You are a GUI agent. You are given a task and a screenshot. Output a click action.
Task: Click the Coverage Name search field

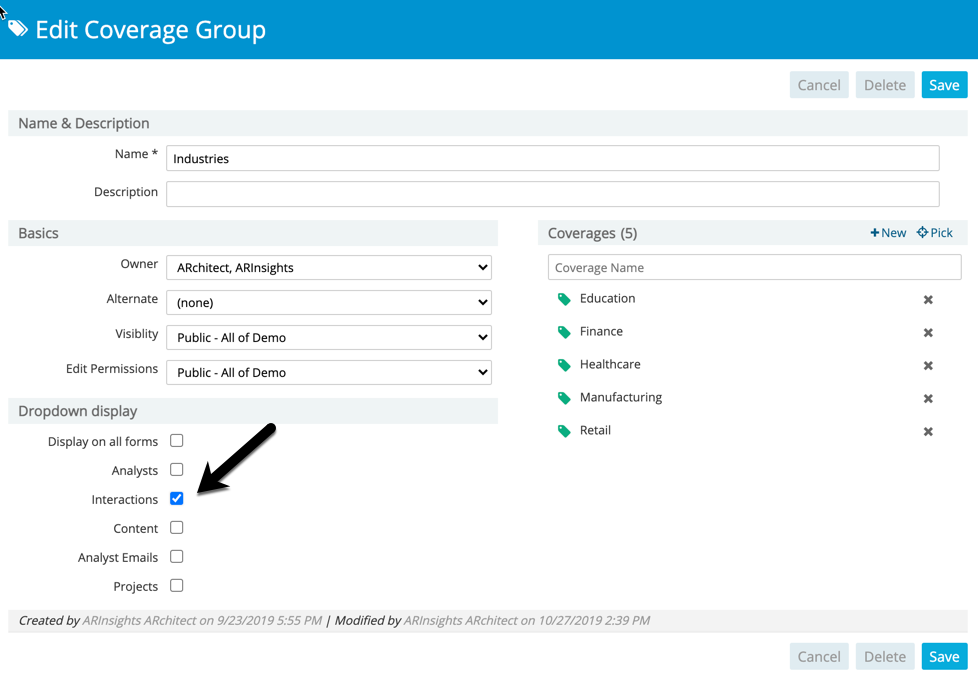755,268
